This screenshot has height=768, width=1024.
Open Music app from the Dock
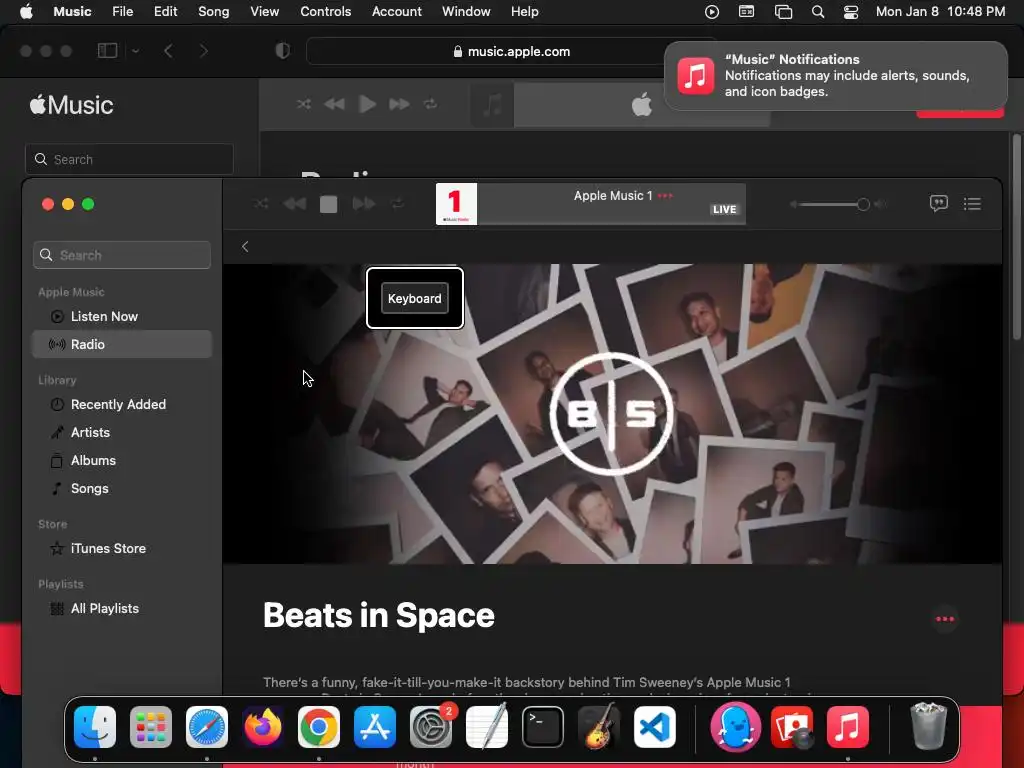click(x=848, y=727)
